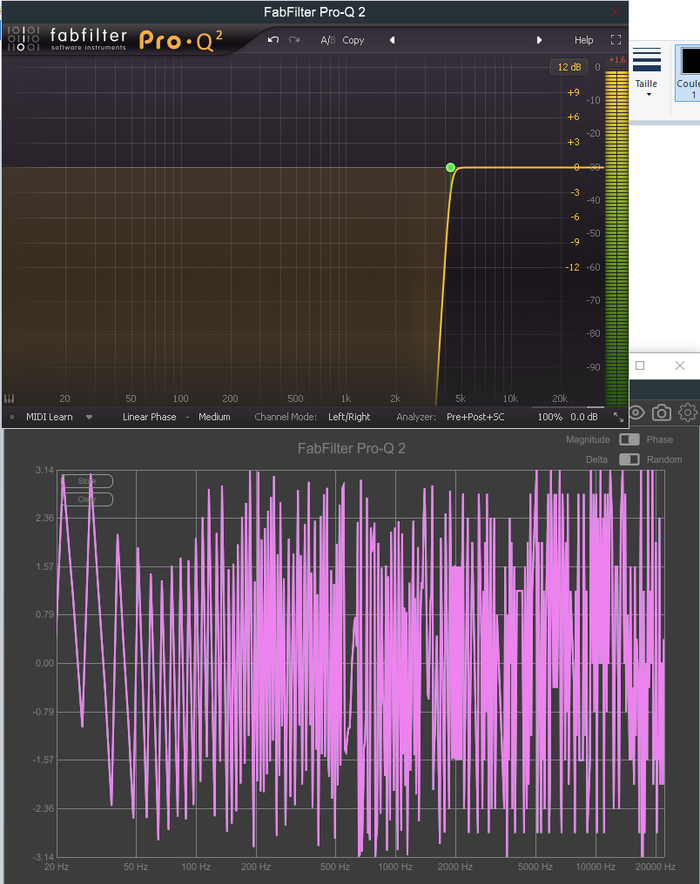Open the MIDI Learn dropdown arrow
This screenshot has height=884, width=700.
[89, 417]
